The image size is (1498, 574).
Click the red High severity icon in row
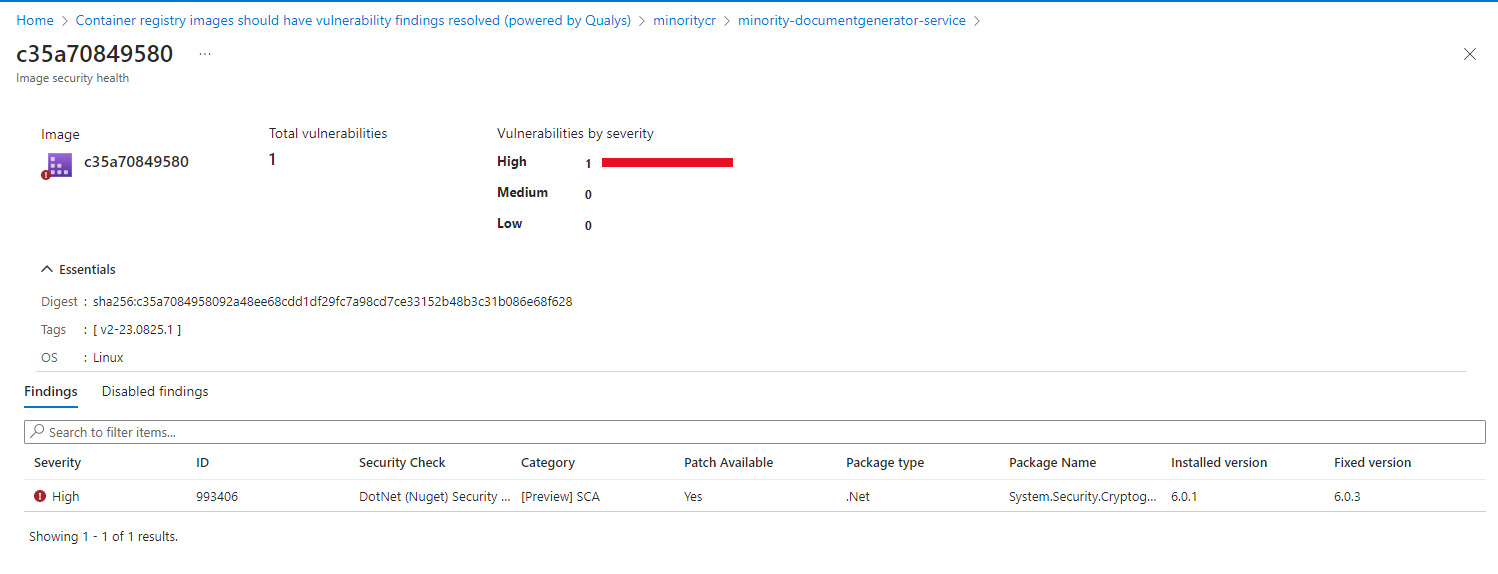pyautogui.click(x=40, y=496)
